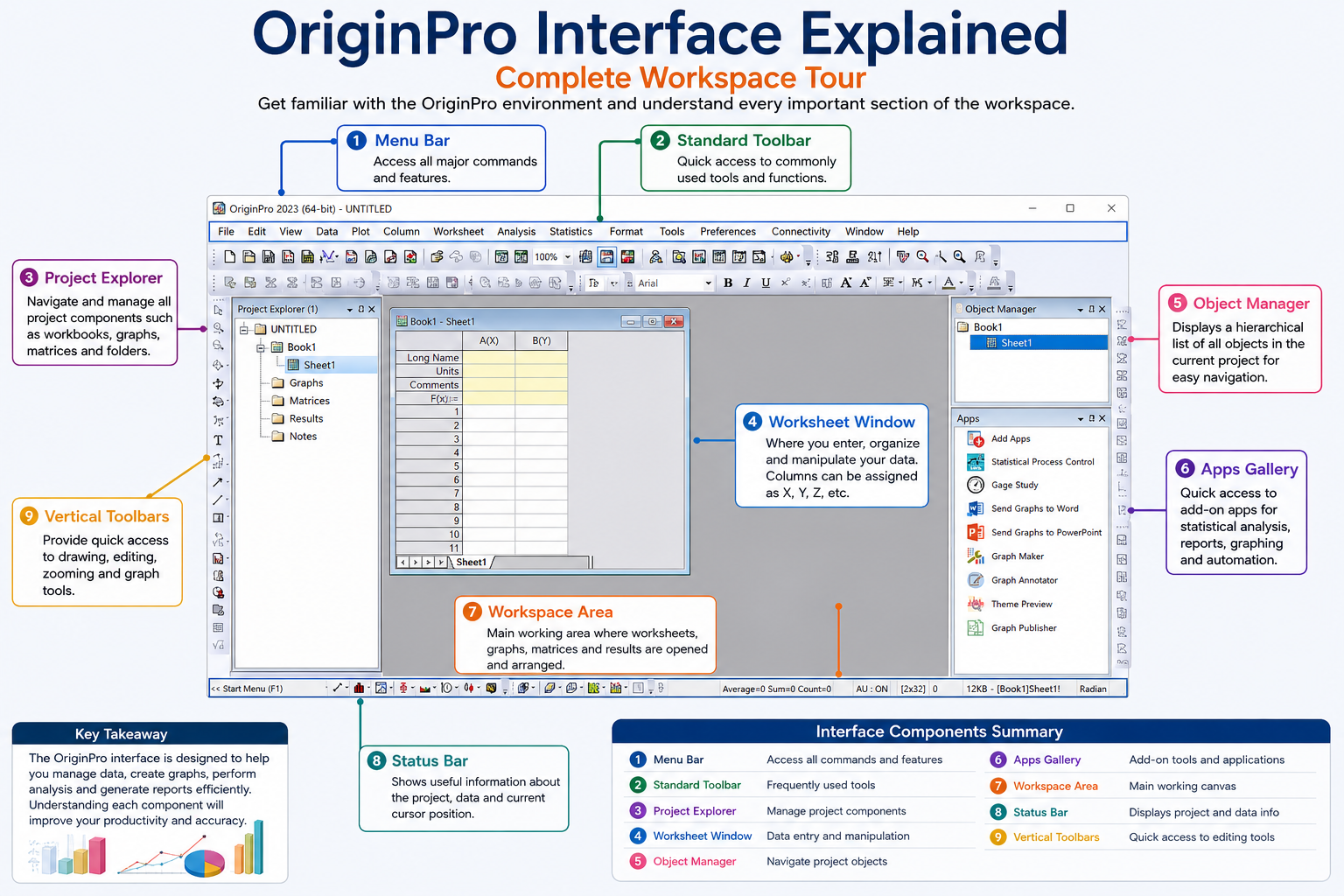Open font color dropdown arrow

click(x=961, y=283)
